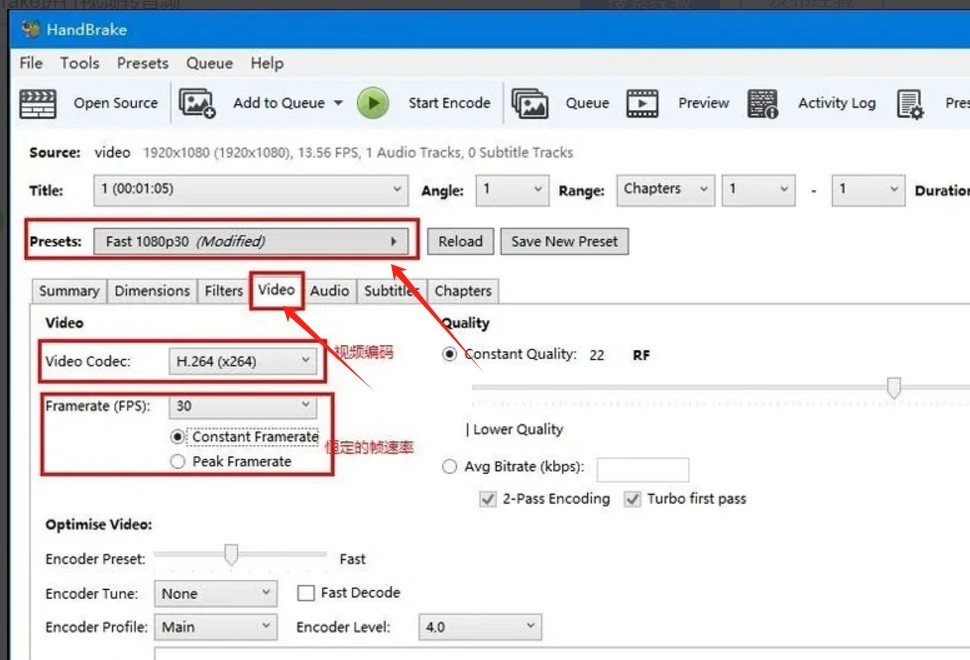Open the Activity Log icon
The width and height of the screenshot is (970, 660).
tap(763, 103)
